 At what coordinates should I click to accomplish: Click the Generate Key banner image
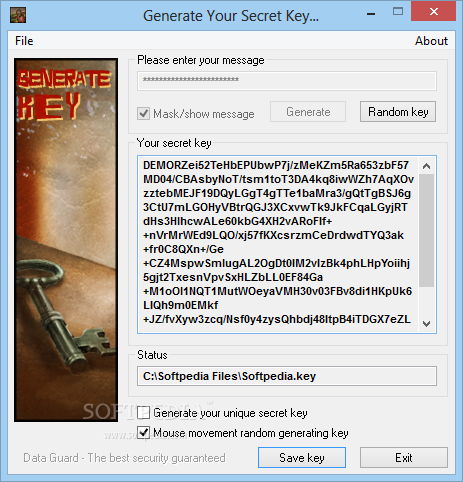[x=66, y=240]
